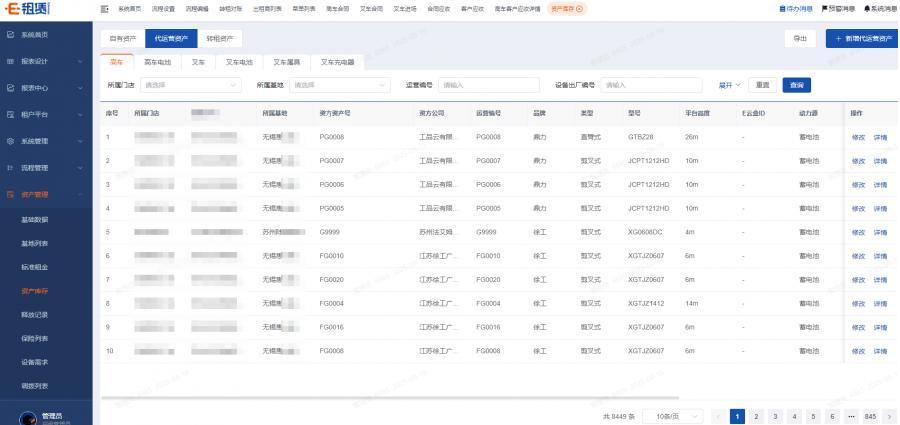Open 系统消息 bell notifications
This screenshot has height=425, width=900.
tap(867, 9)
